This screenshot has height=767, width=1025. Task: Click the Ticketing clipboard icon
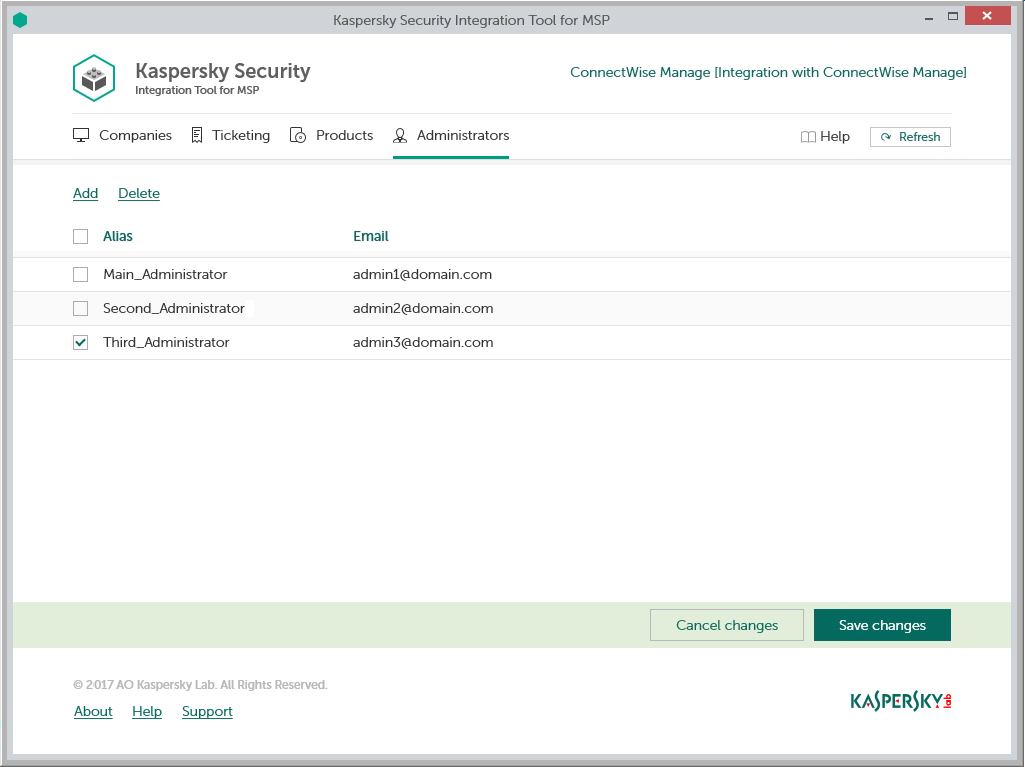click(197, 135)
